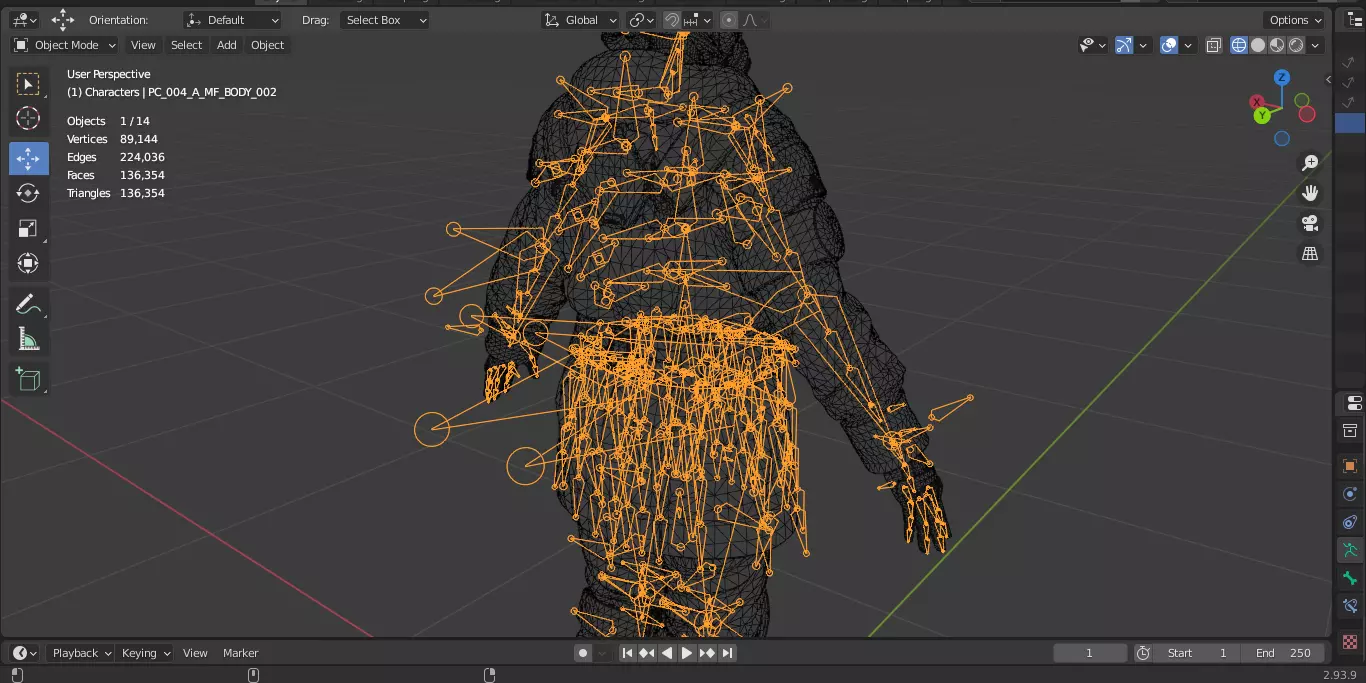Viewport: 1366px width, 683px height.
Task: Open Object Data armature properties tab
Action: pos(1350,550)
